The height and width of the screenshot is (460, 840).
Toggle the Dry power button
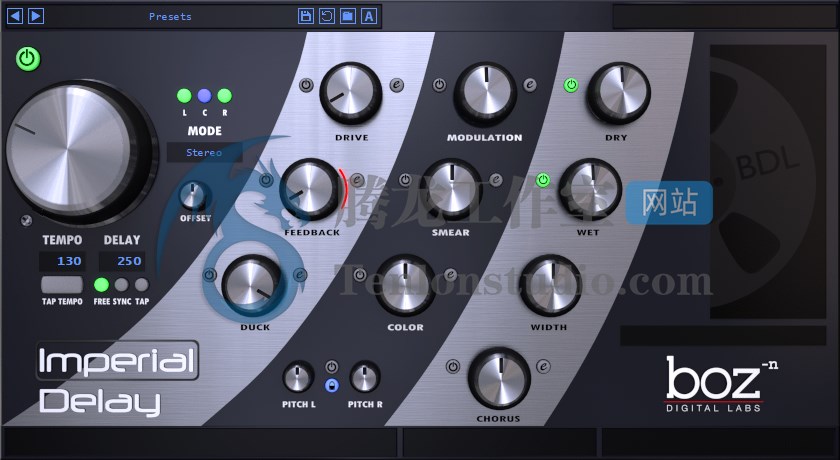[572, 85]
